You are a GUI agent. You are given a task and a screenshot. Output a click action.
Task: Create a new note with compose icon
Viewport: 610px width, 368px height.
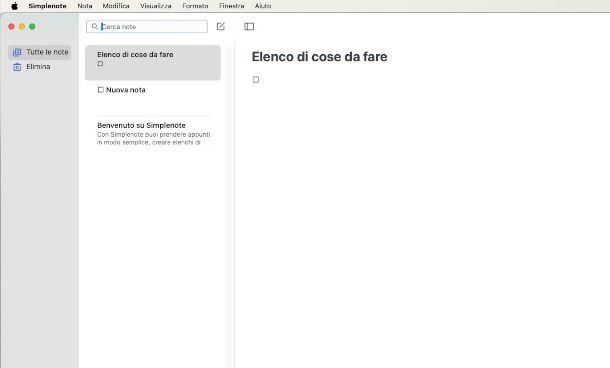click(x=221, y=26)
